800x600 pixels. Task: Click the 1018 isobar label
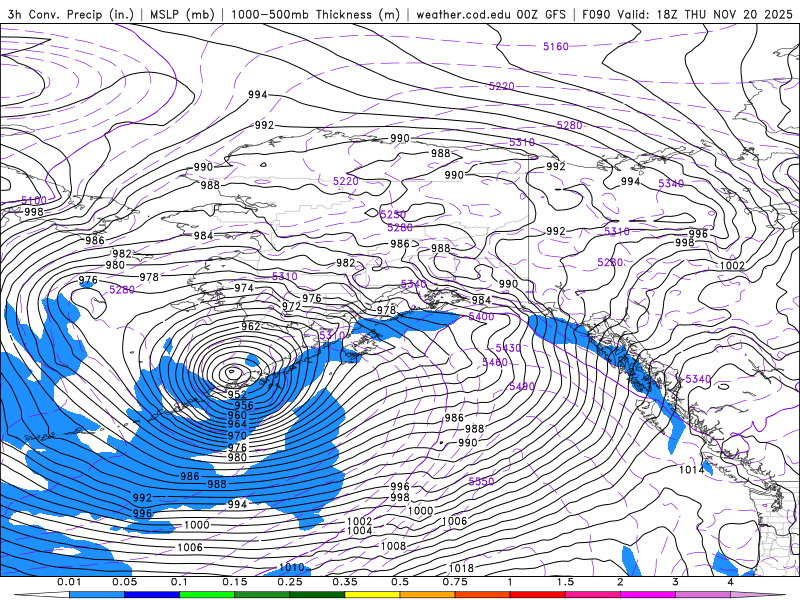(x=461, y=568)
